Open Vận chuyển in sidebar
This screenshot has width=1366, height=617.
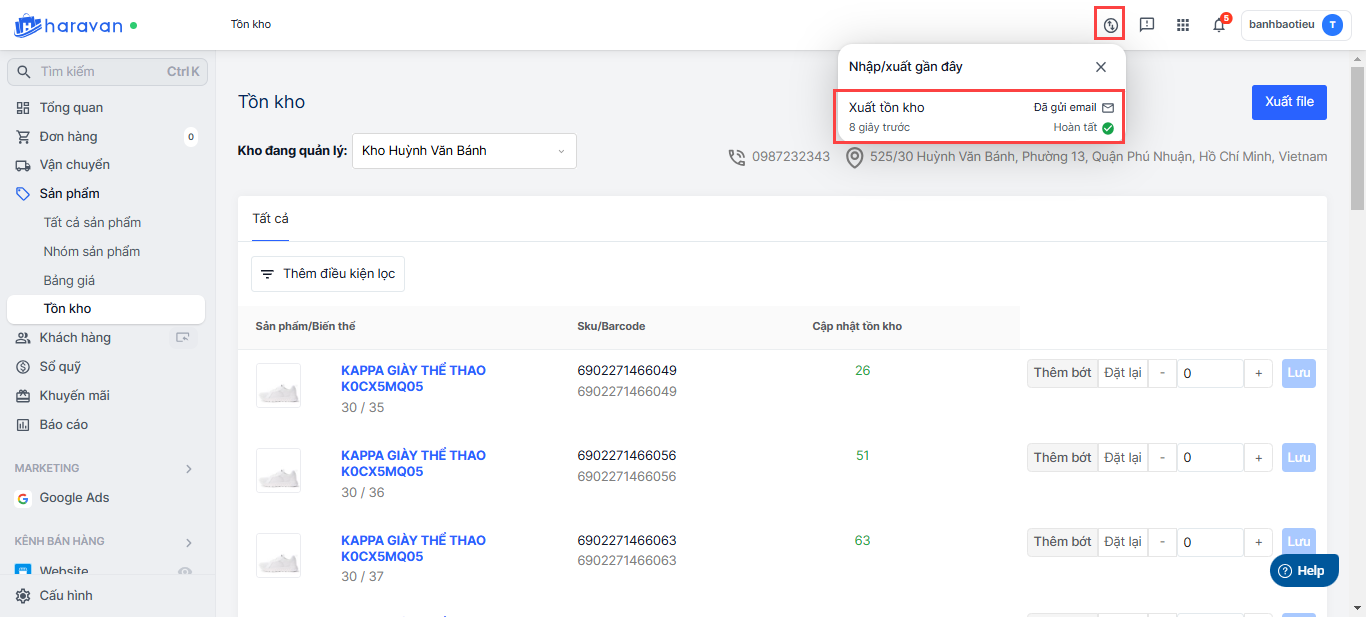pyautogui.click(x=74, y=165)
